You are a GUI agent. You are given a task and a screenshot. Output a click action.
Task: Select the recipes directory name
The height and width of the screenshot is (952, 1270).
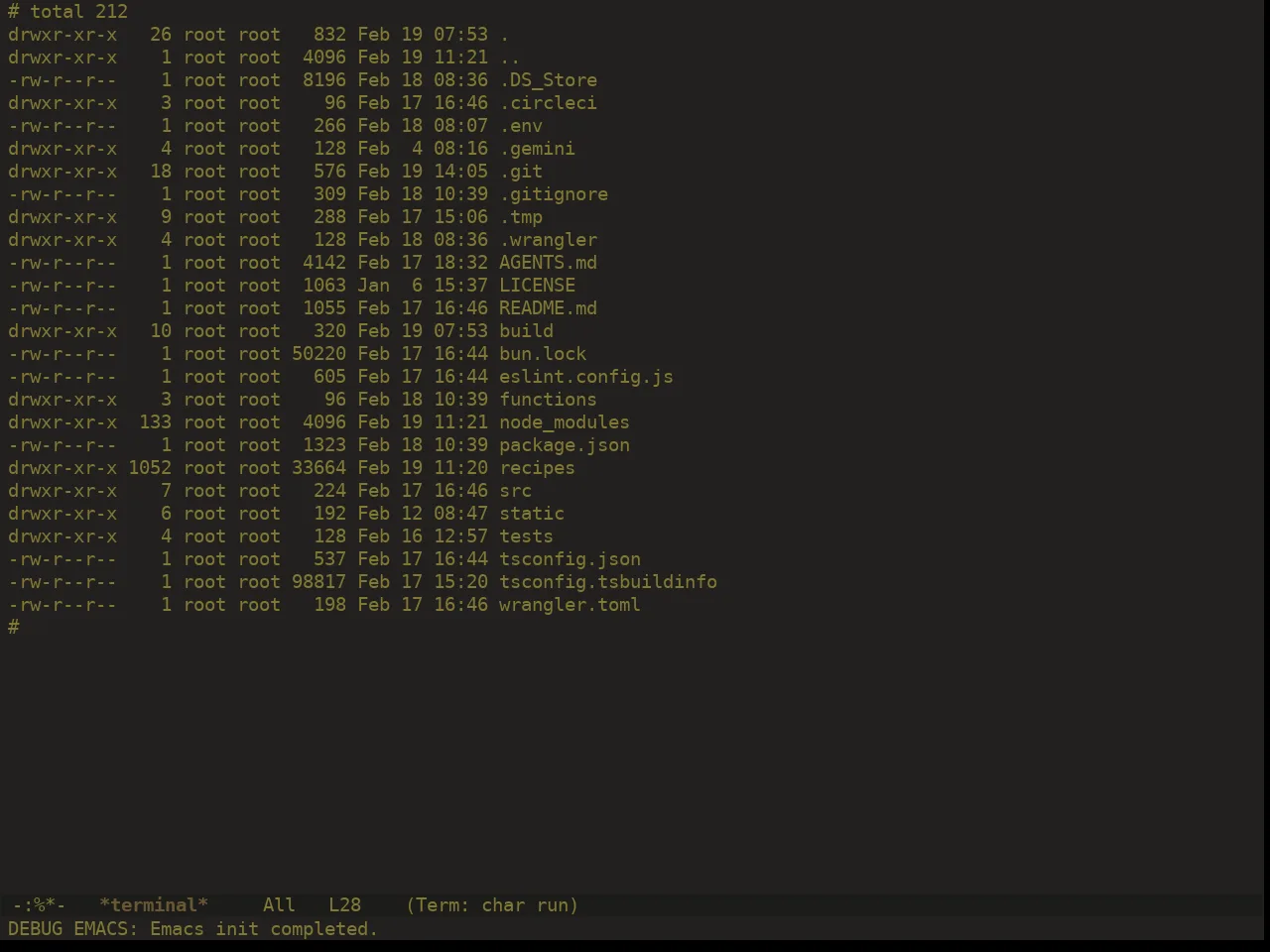tap(537, 468)
